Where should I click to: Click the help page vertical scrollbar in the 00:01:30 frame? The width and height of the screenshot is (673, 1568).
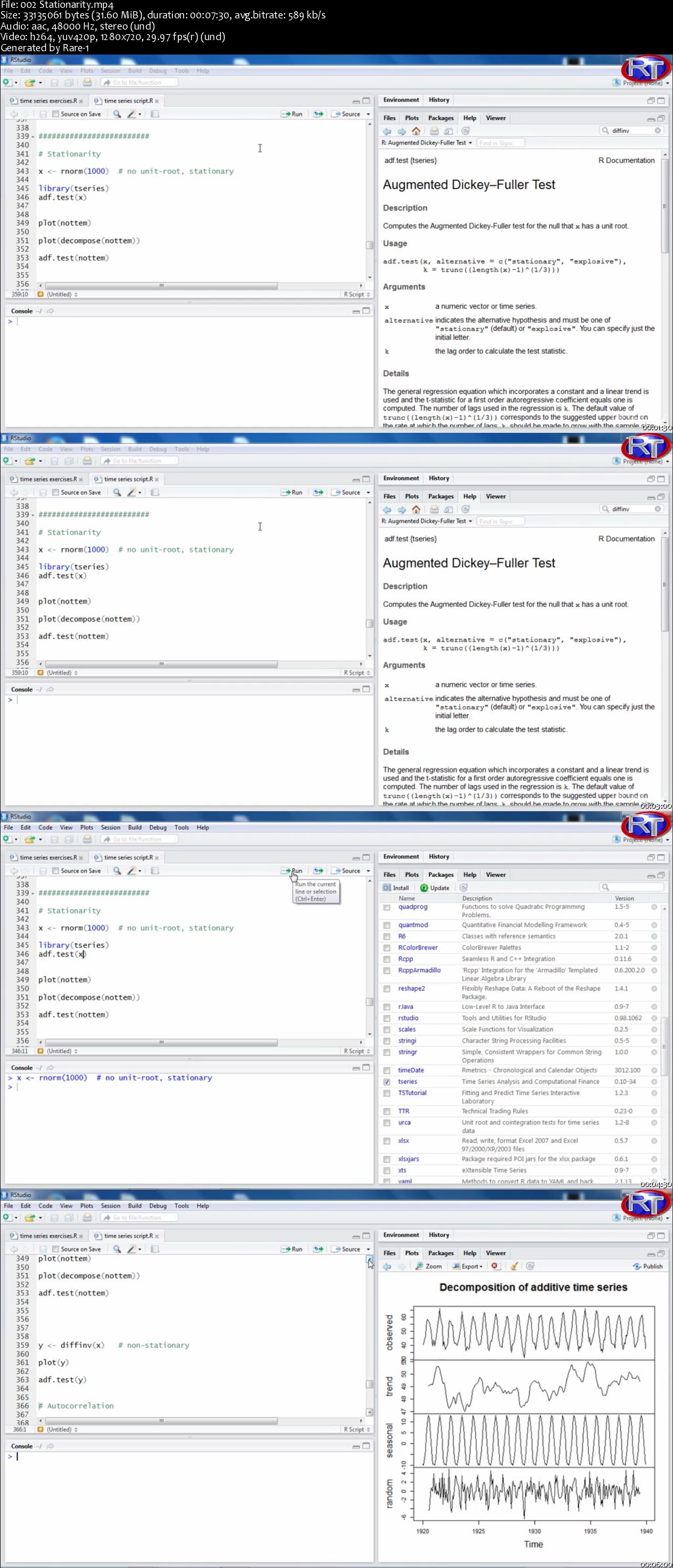(x=664, y=205)
